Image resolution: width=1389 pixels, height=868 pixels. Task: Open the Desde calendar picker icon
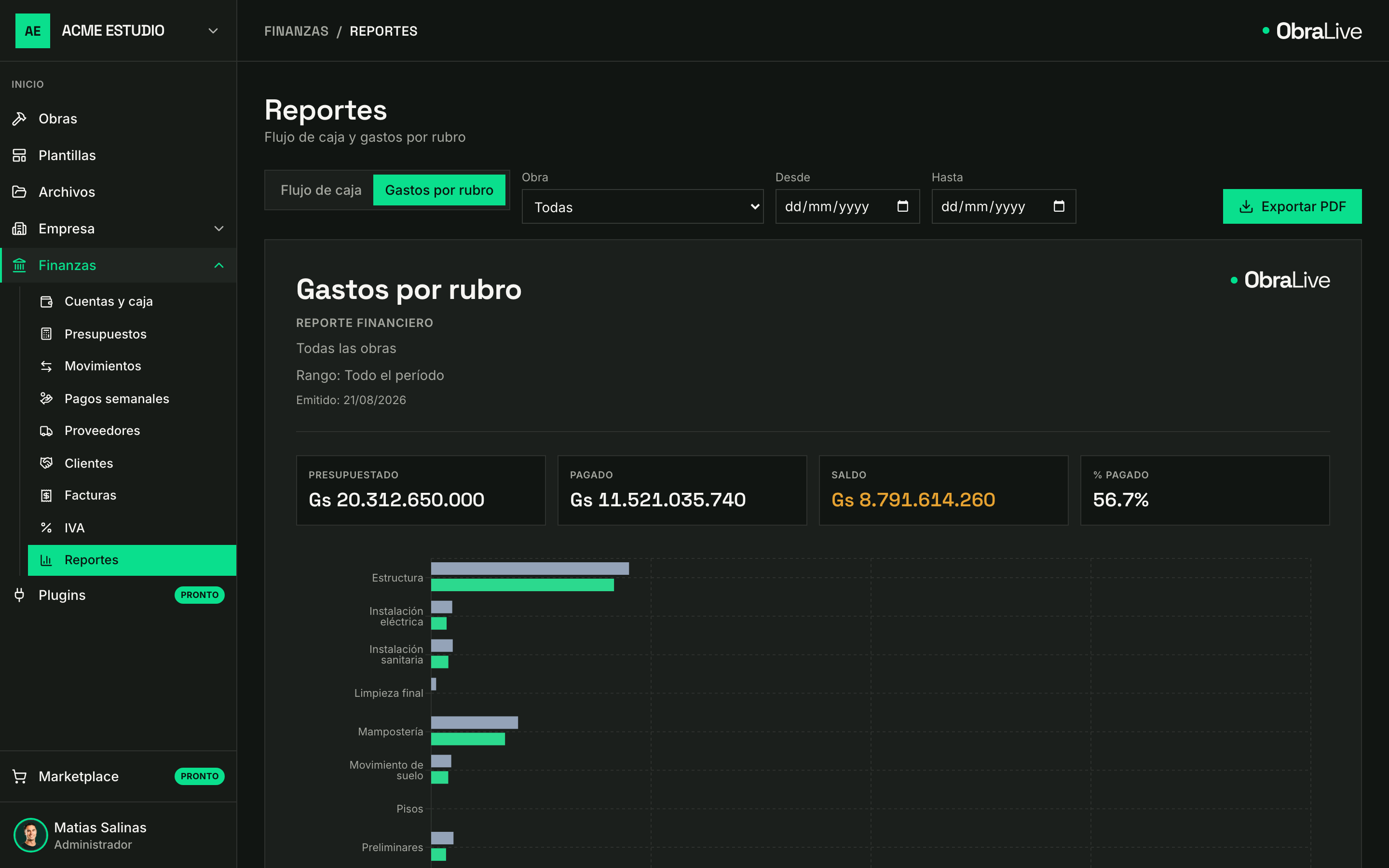tap(903, 206)
